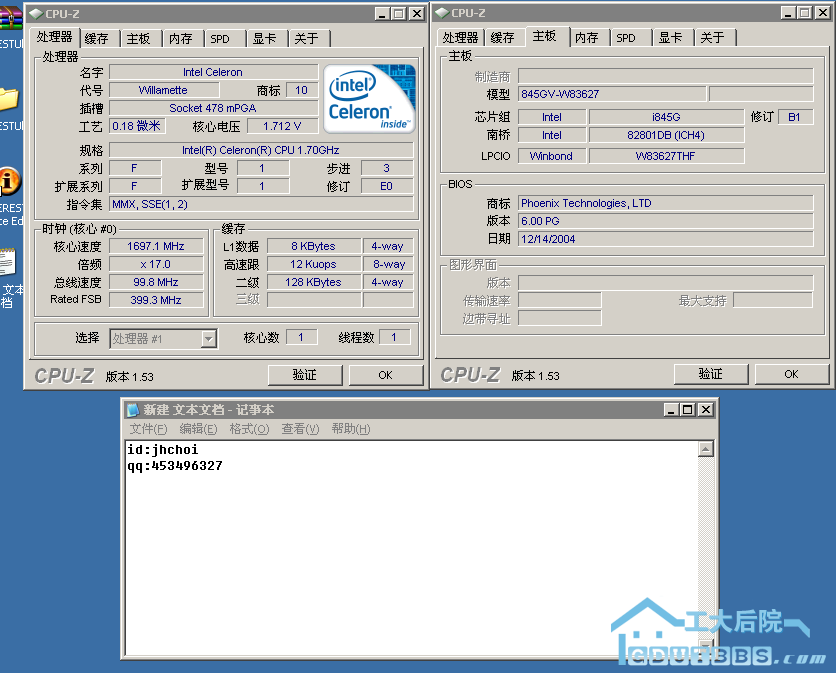This screenshot has width=836, height=673.
Task: Close the right CPU-Z window
Action: [x=823, y=13]
